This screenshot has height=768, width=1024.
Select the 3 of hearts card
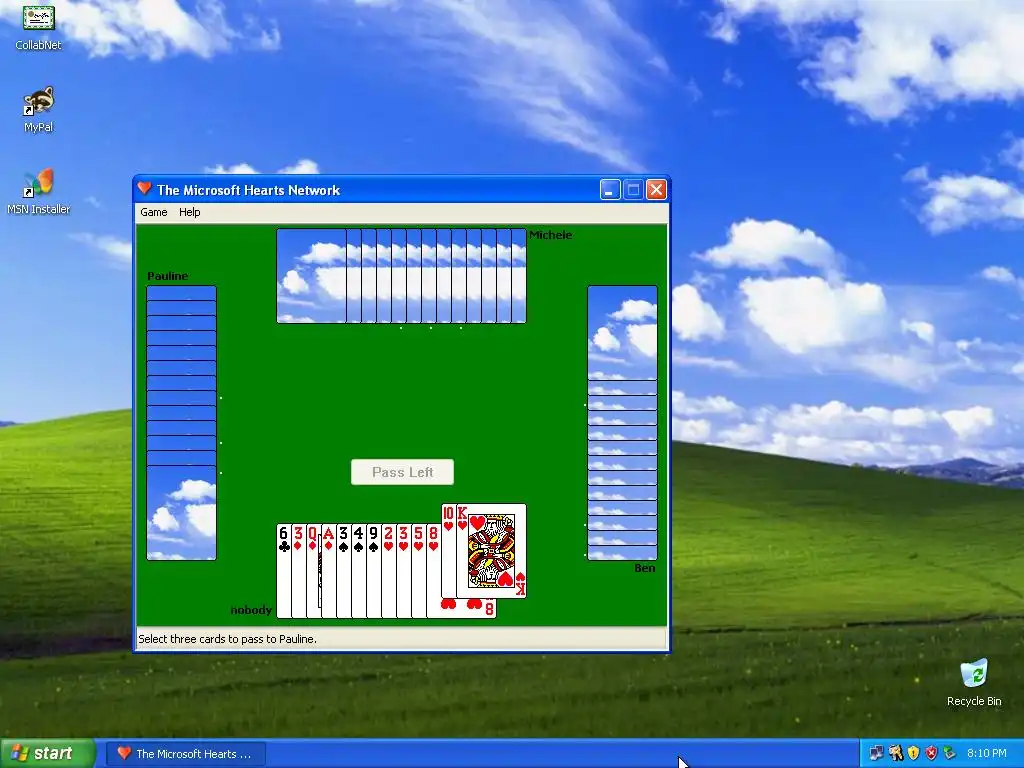coord(404,570)
